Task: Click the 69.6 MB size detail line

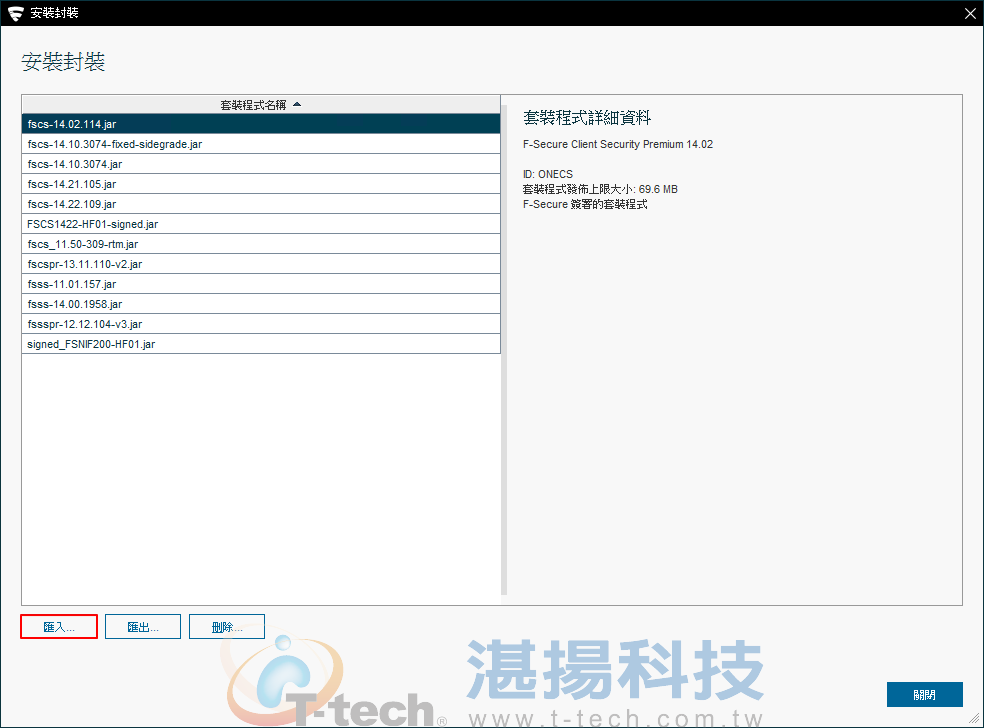Action: [600, 190]
